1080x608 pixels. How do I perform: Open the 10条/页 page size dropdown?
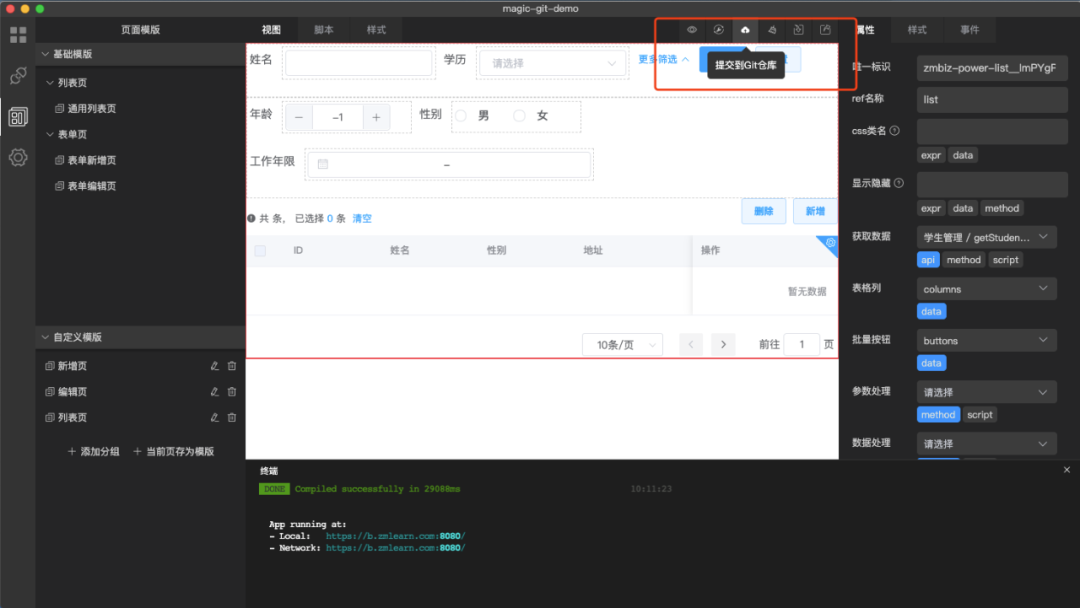623,344
